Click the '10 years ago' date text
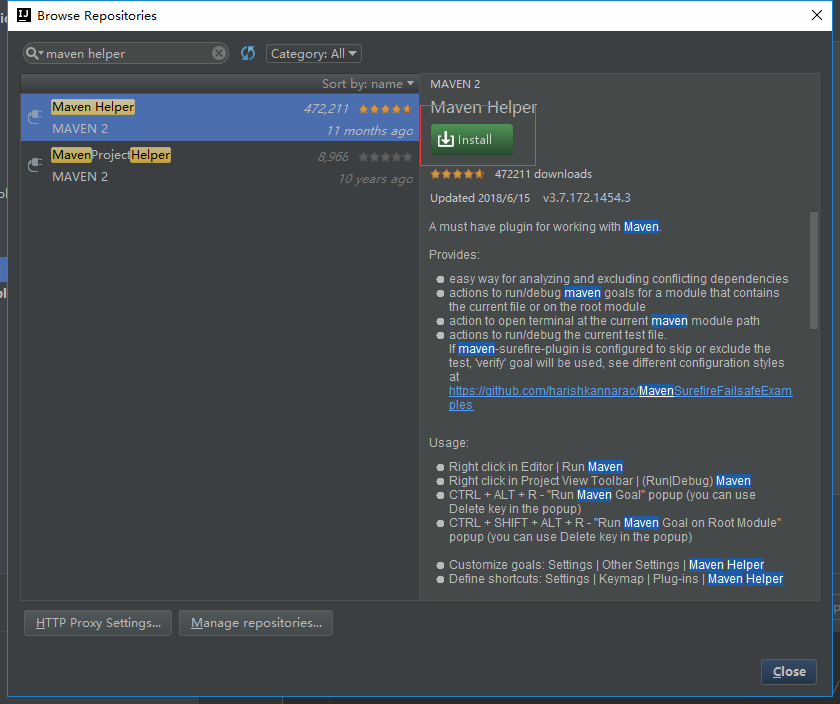 pyautogui.click(x=376, y=179)
